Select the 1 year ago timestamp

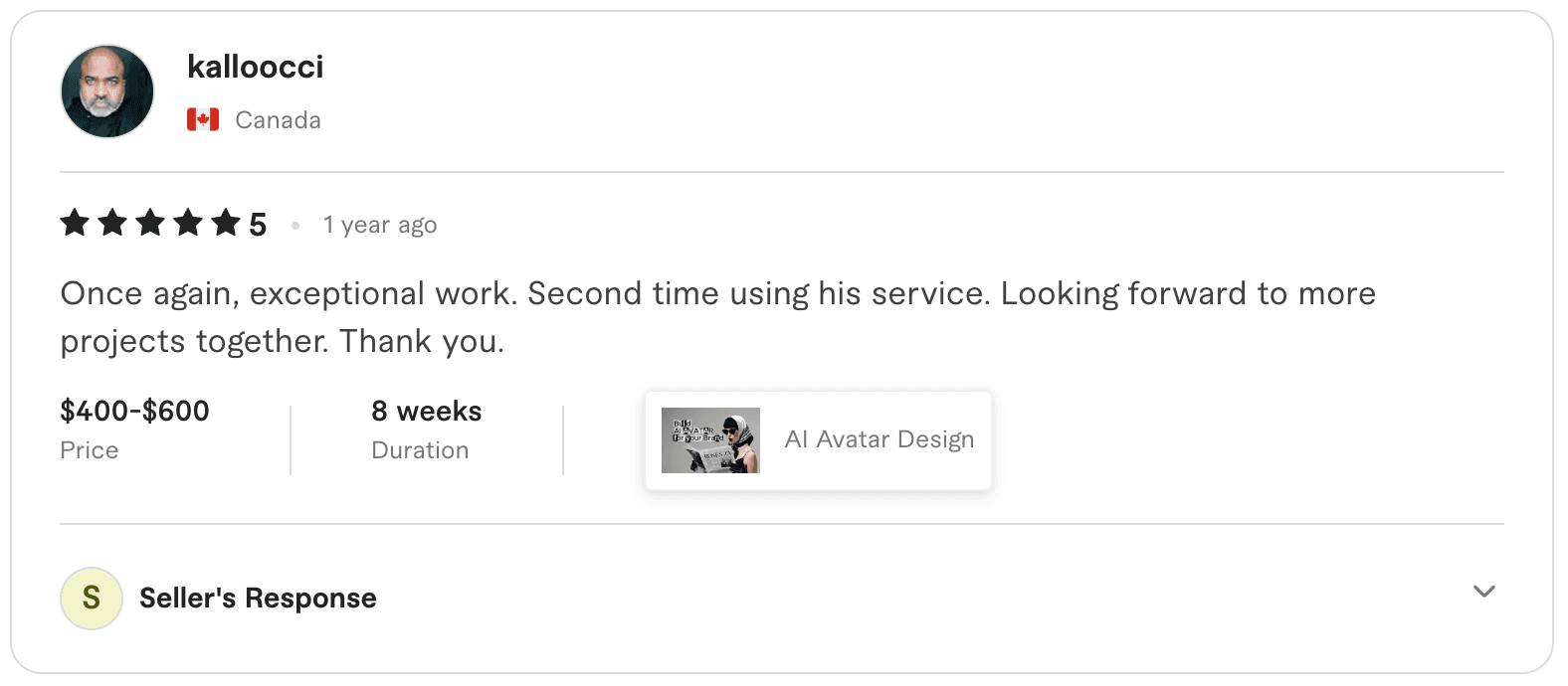379,225
